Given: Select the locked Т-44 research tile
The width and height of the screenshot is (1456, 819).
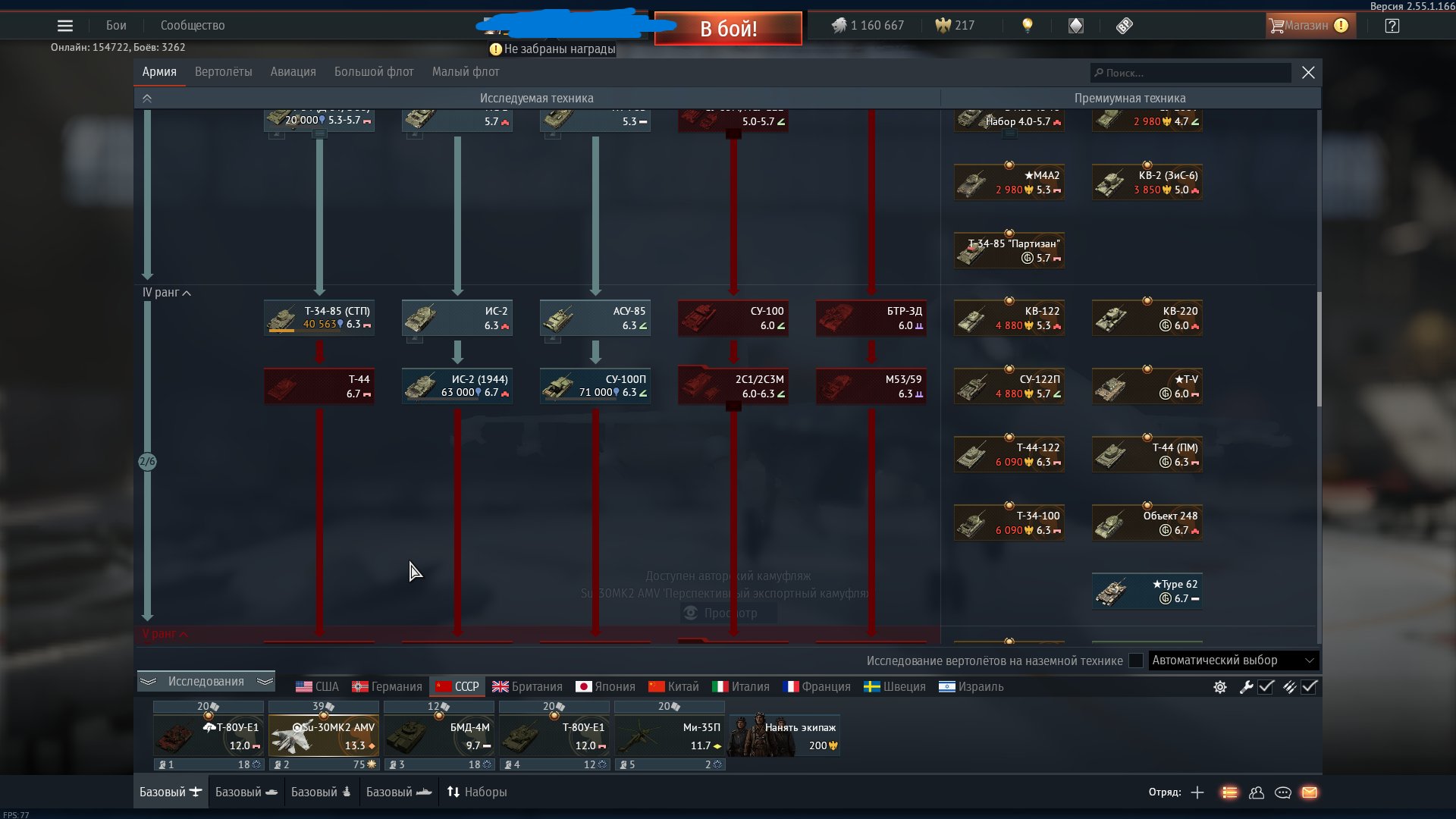Looking at the screenshot, I should pos(319,385).
